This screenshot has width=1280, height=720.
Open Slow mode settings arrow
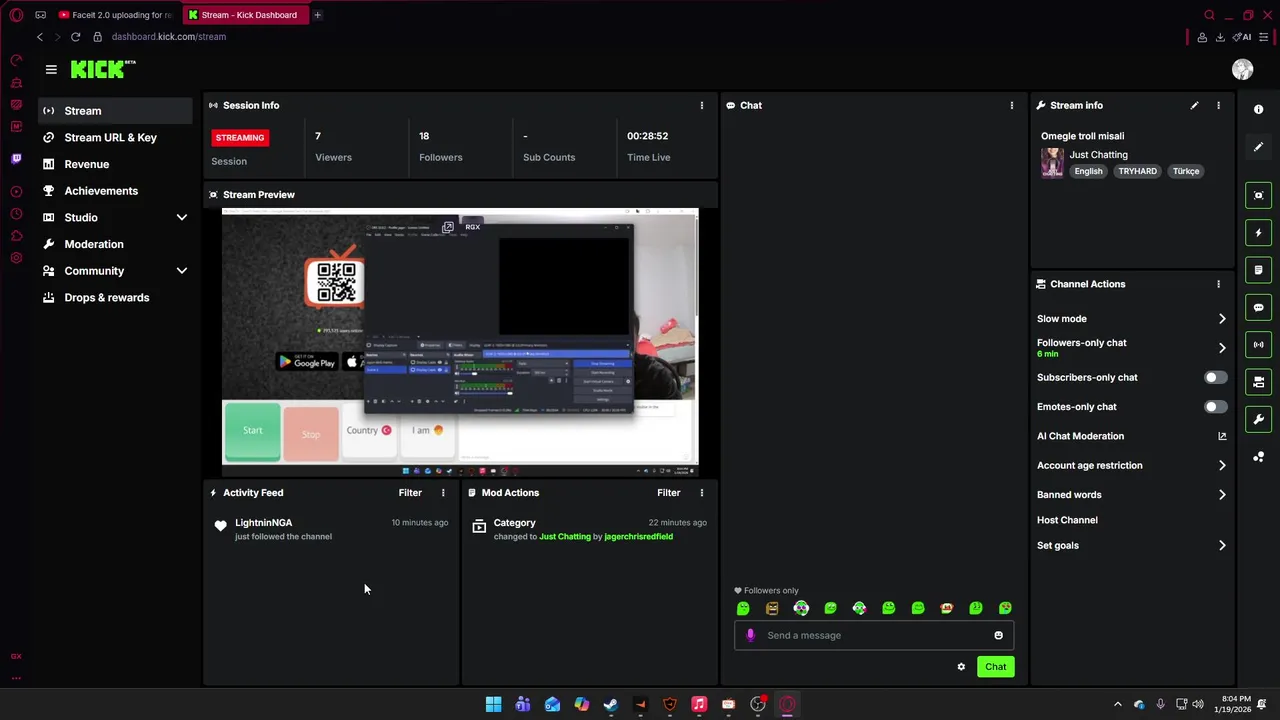(1222, 319)
